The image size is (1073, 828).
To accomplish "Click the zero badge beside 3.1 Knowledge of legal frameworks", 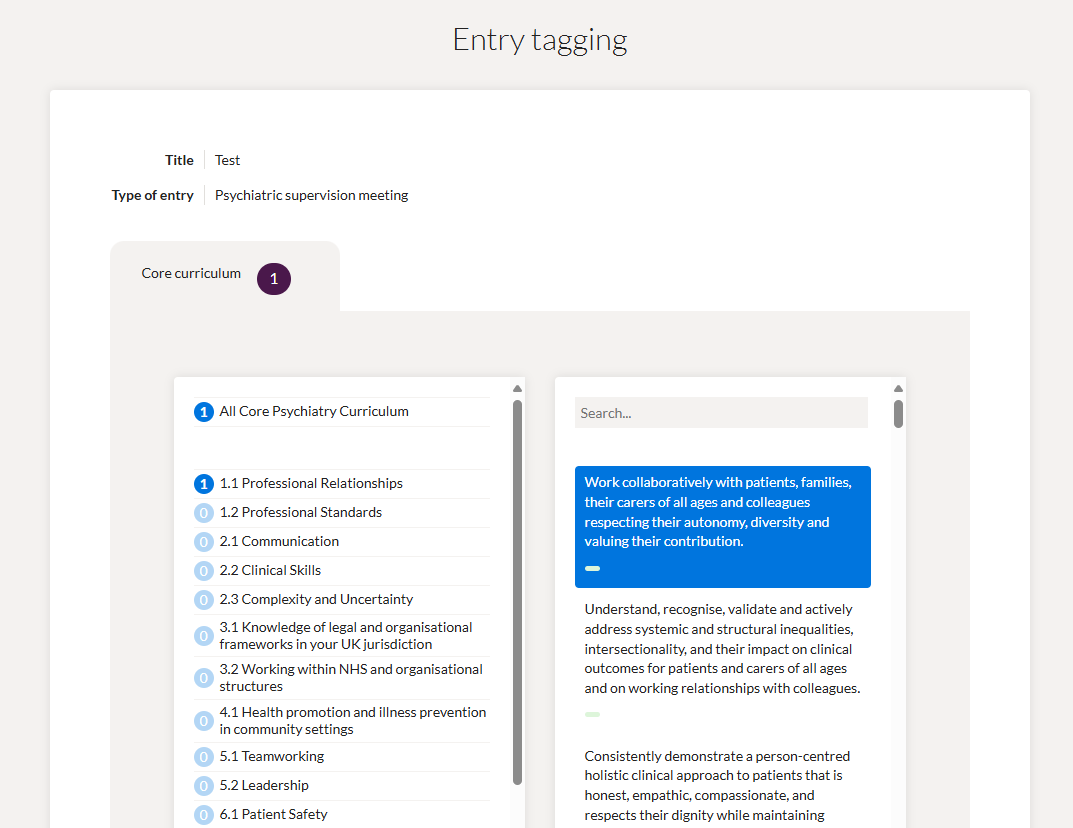I will pyautogui.click(x=203, y=636).
